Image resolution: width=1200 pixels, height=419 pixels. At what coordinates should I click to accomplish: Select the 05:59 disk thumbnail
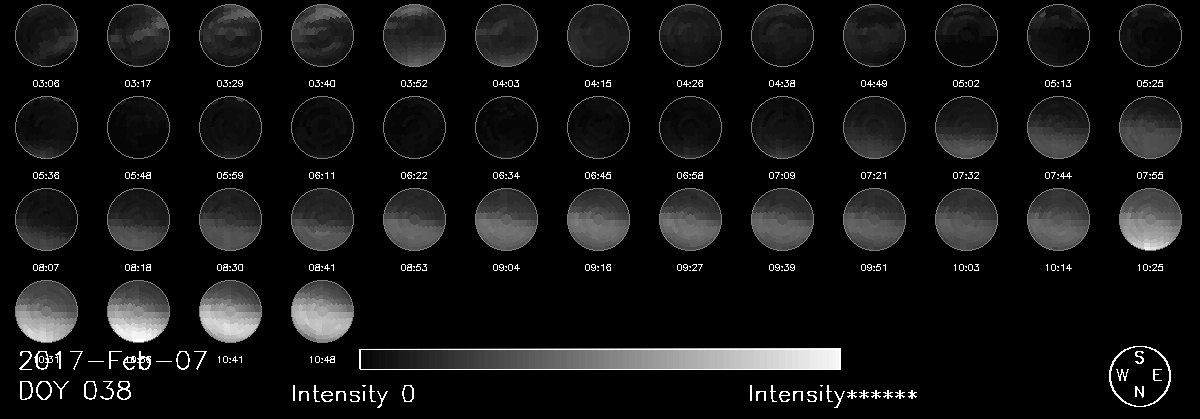tap(230, 127)
